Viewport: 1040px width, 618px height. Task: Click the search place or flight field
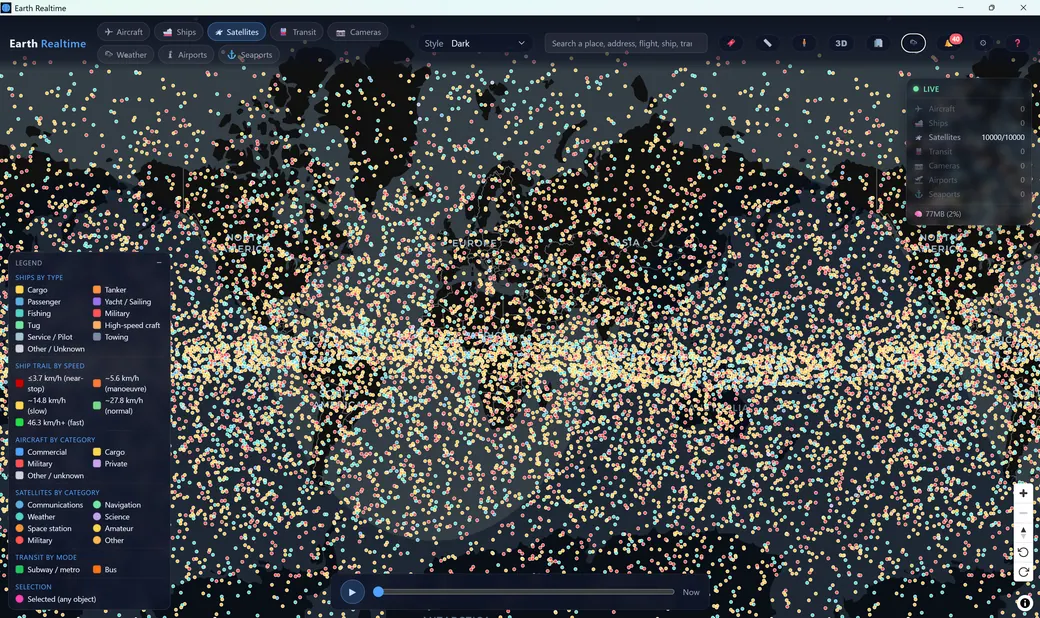(626, 43)
